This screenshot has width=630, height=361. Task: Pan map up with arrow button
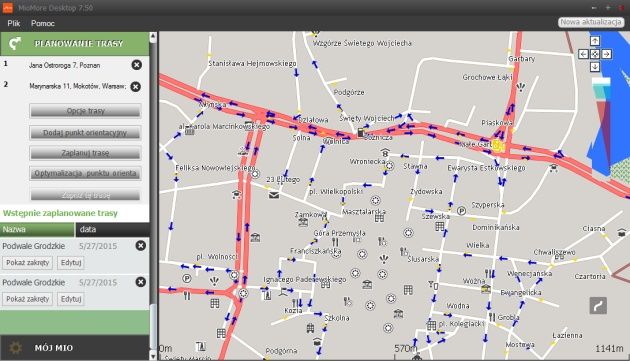[595, 41]
